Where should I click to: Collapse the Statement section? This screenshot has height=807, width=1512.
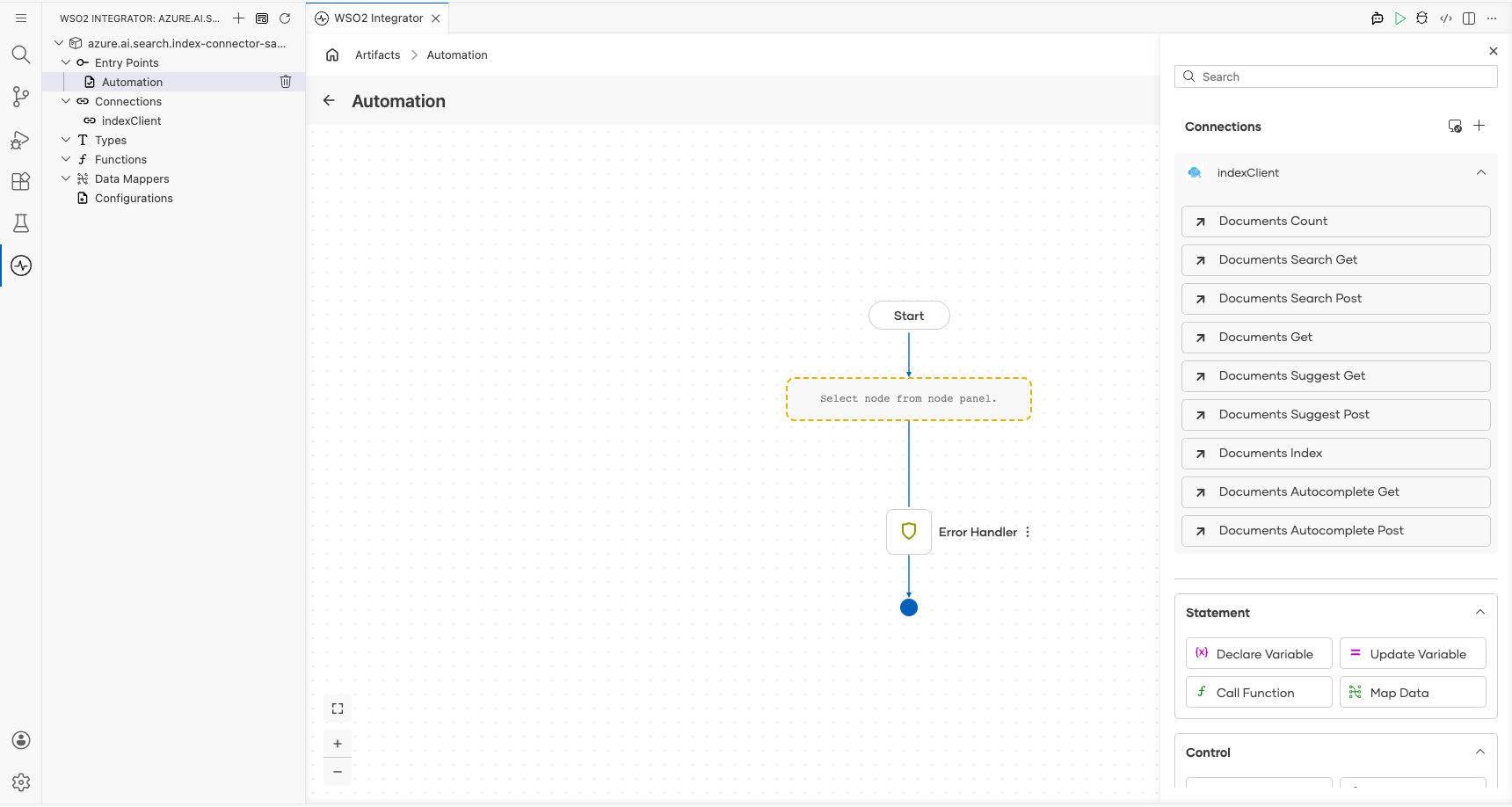(1480, 612)
